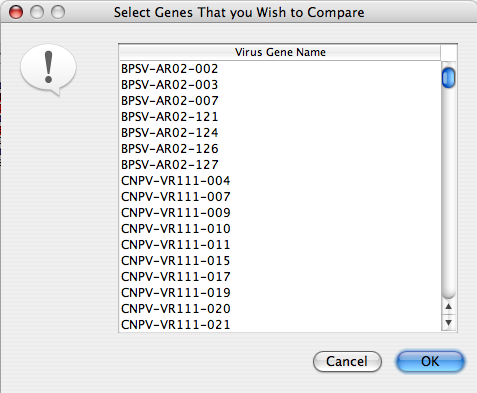477x393 pixels.
Task: Click the scroll up arrow
Action: click(x=448, y=306)
